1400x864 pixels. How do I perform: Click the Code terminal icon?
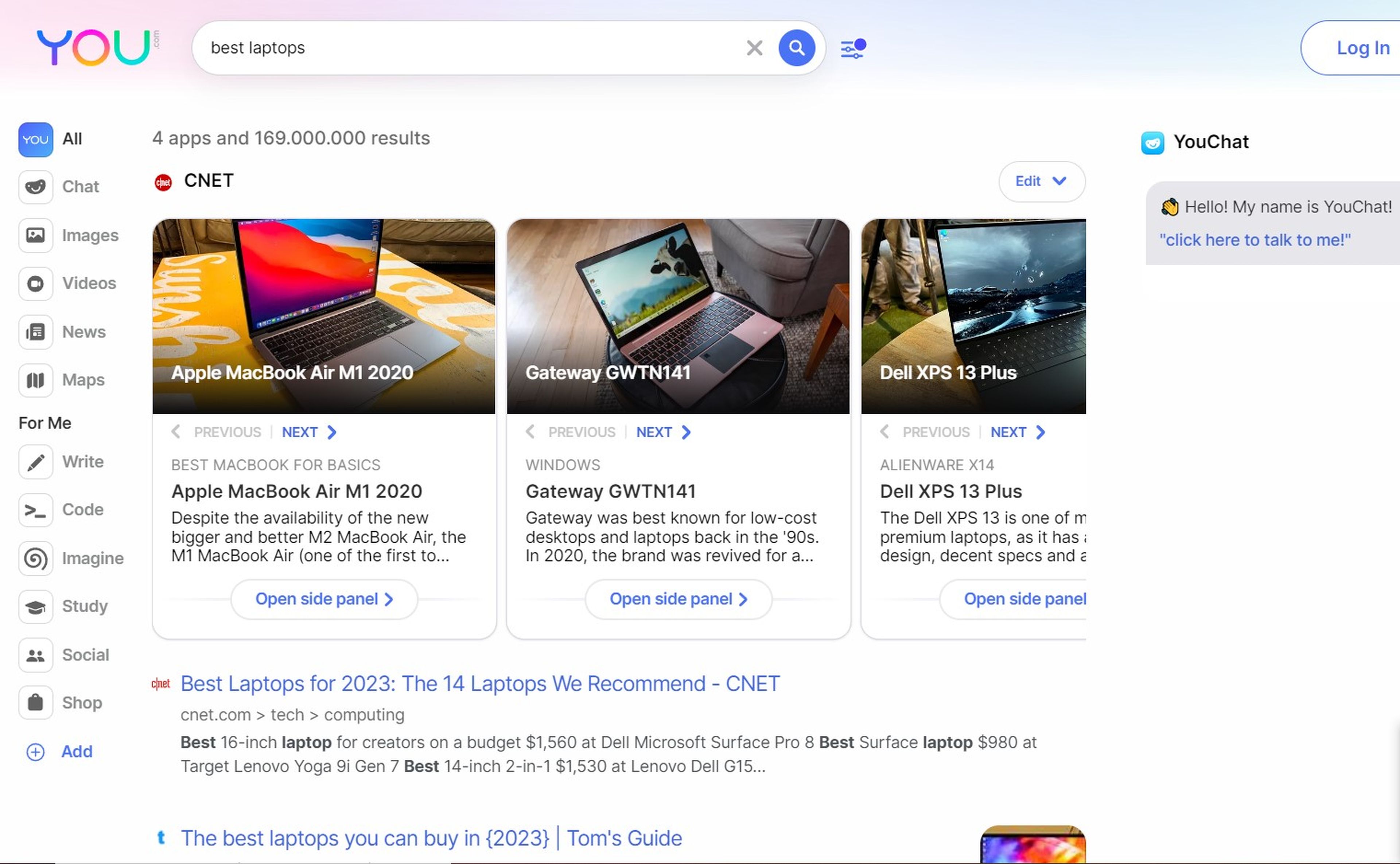point(35,510)
